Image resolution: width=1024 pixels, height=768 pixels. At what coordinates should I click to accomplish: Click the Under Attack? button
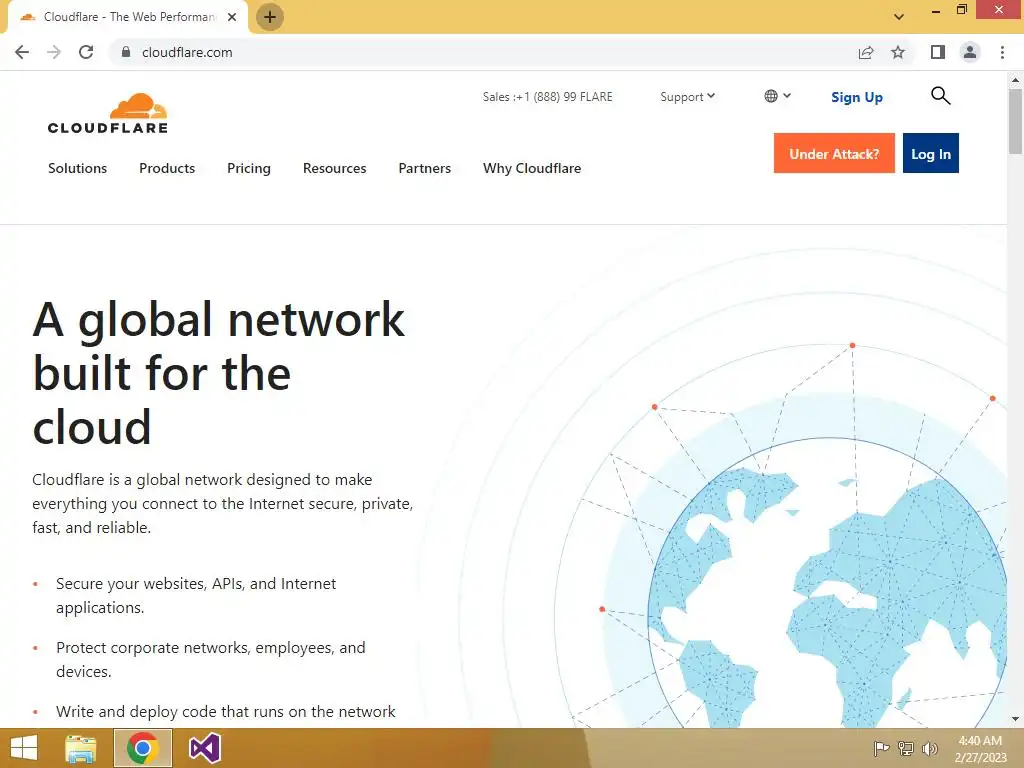(834, 153)
